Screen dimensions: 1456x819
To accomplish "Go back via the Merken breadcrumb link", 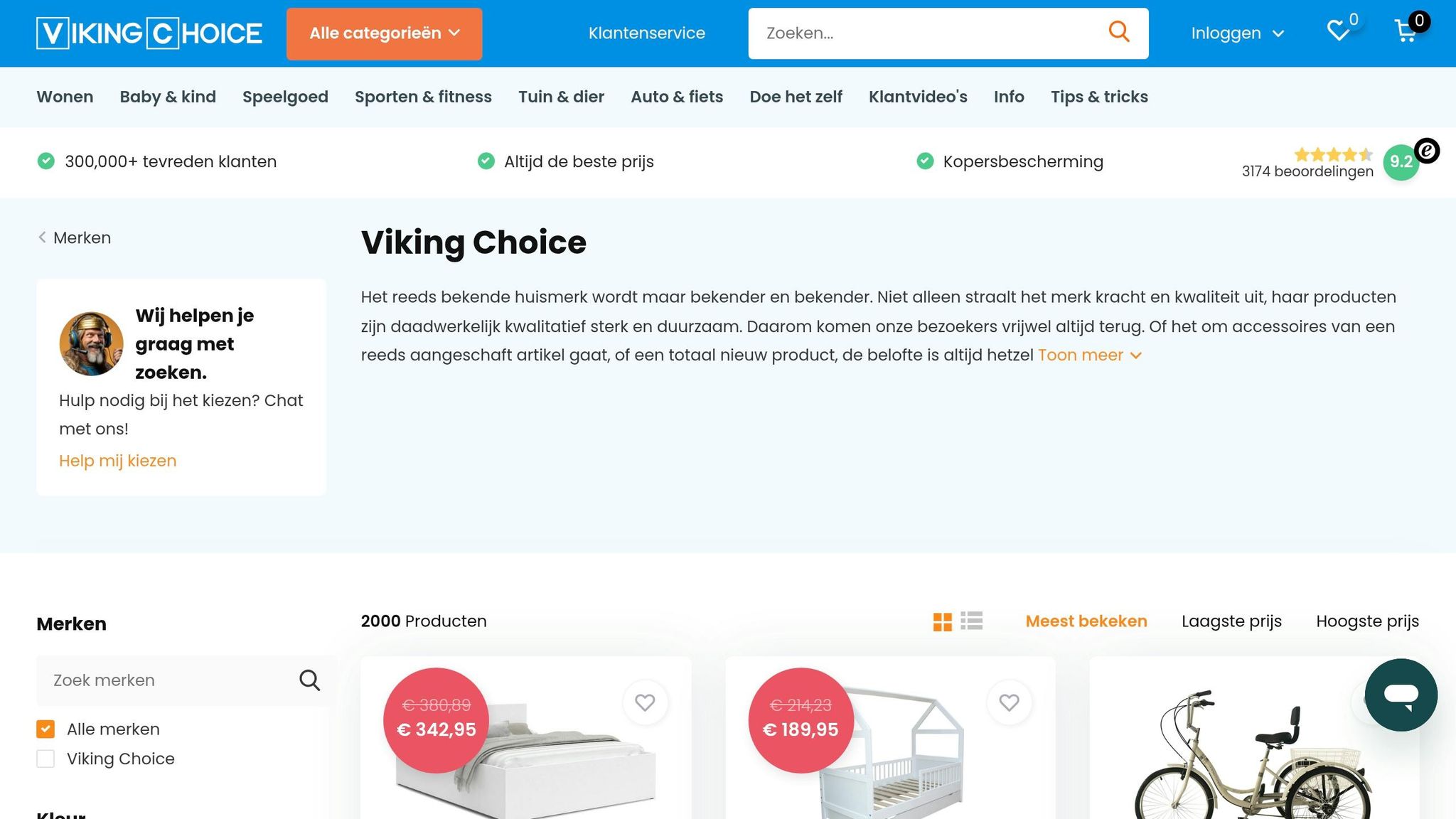I will pyautogui.click(x=81, y=237).
